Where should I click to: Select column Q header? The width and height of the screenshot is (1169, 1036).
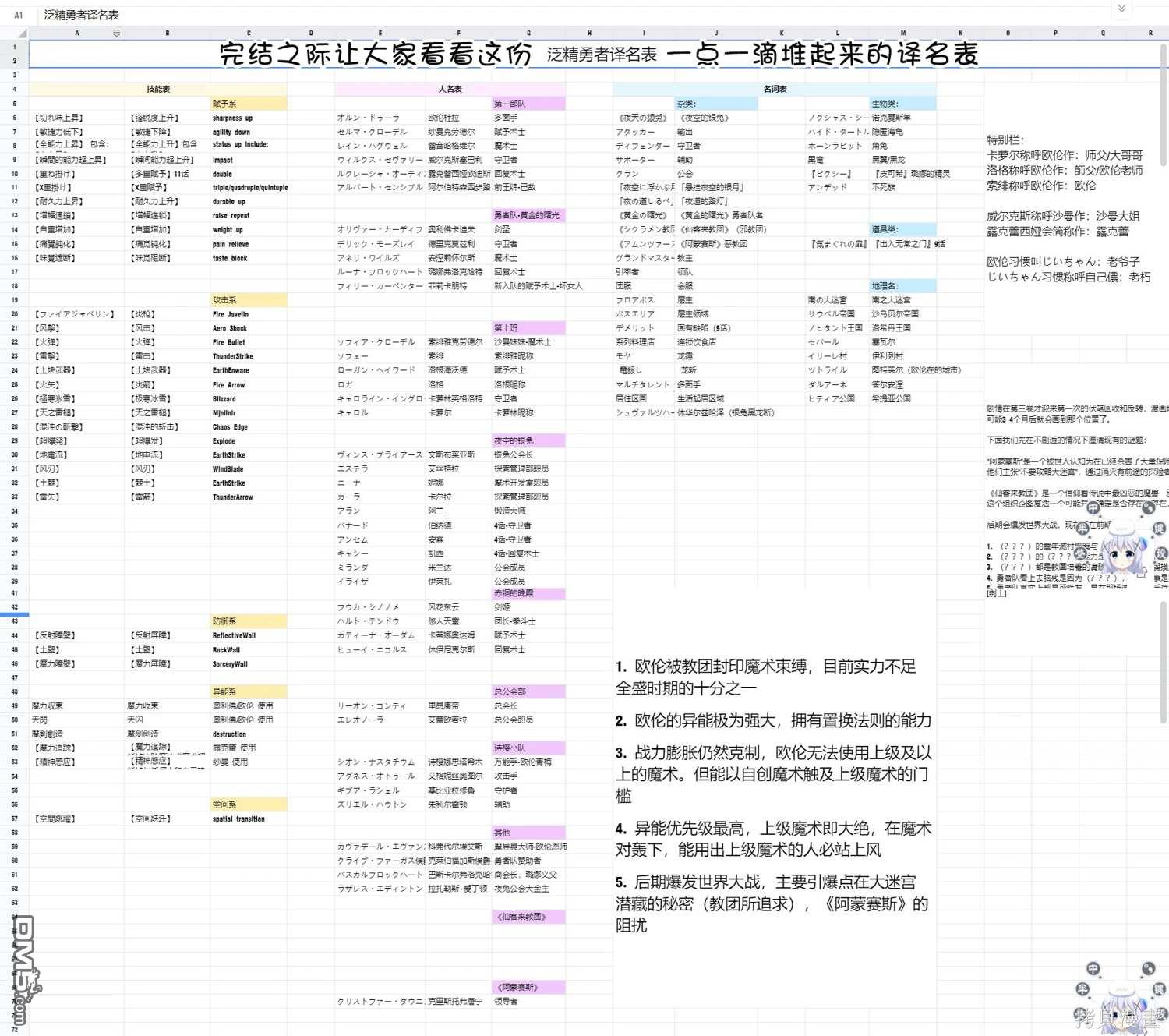(x=1103, y=33)
